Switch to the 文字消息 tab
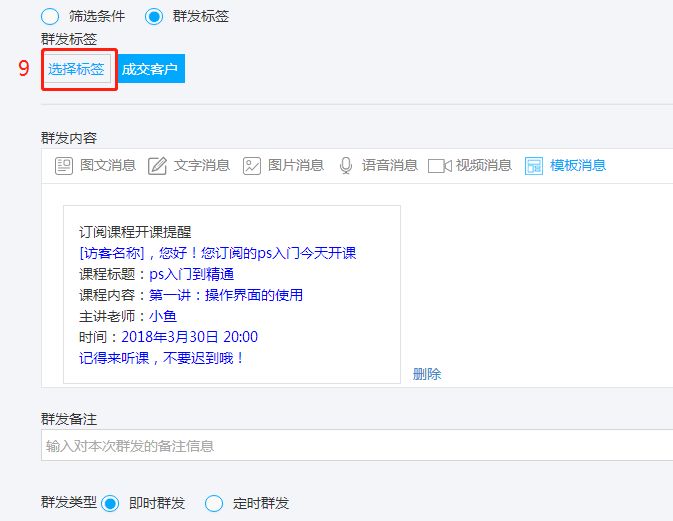Viewport: 673px width, 521px height. point(202,165)
